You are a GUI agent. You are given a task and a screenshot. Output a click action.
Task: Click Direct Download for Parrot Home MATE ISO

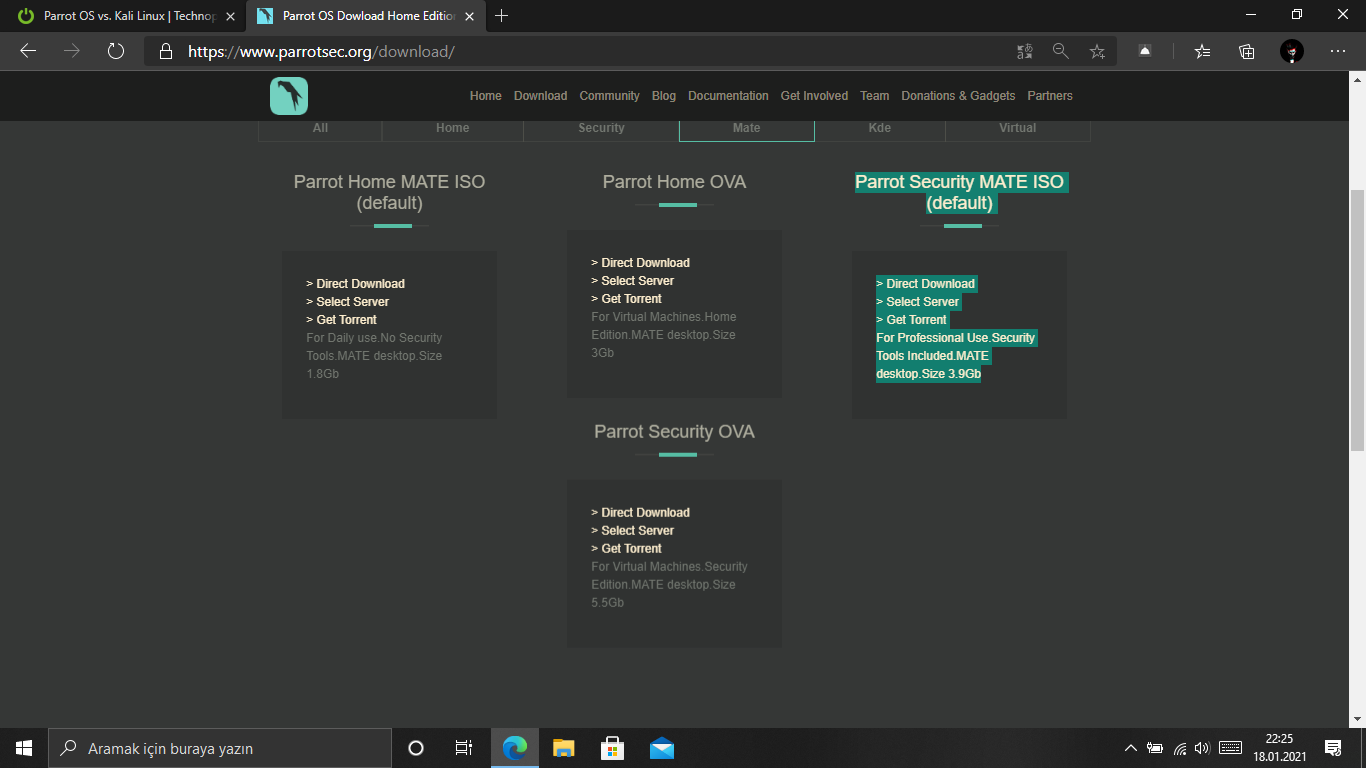[356, 284]
